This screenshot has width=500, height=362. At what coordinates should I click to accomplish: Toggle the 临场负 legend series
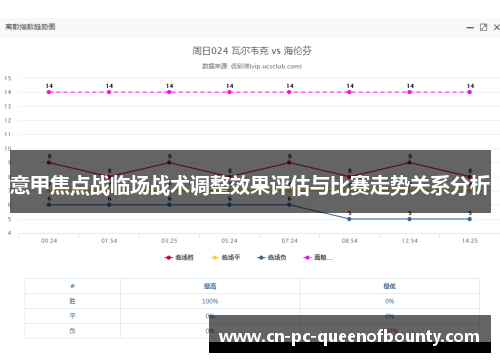(272, 257)
